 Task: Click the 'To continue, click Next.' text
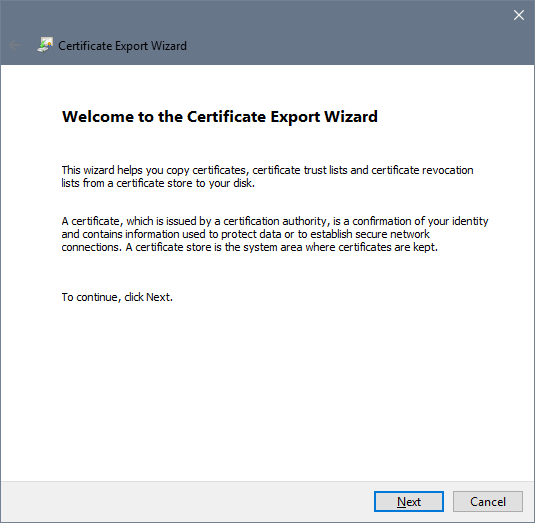[117, 297]
